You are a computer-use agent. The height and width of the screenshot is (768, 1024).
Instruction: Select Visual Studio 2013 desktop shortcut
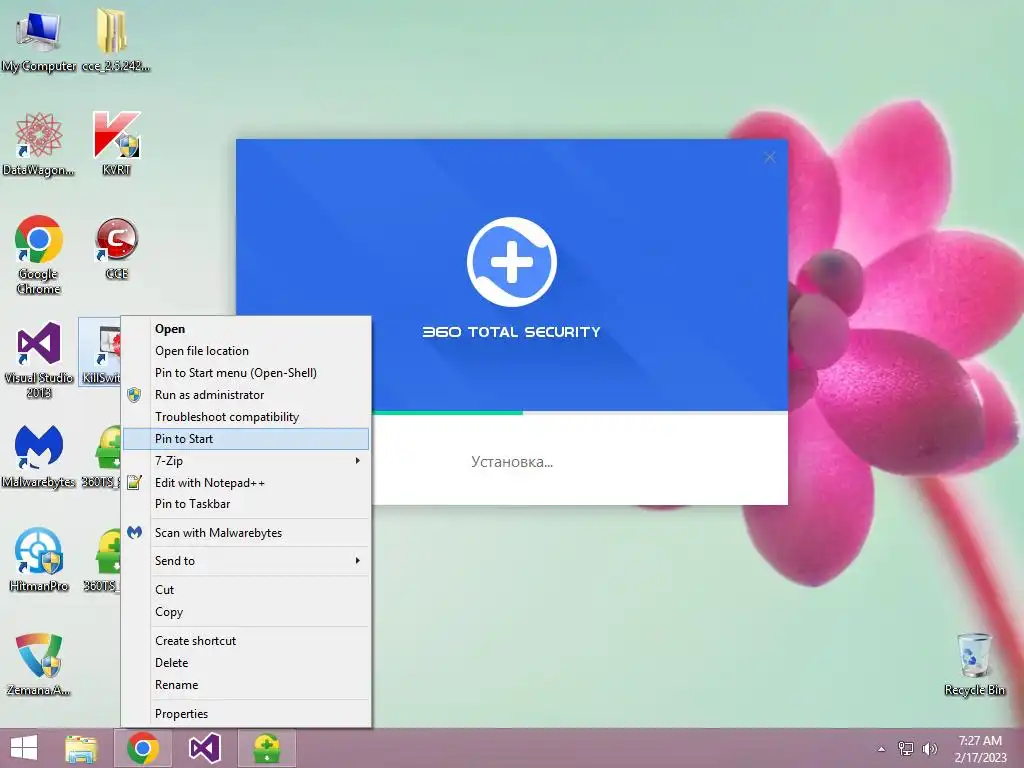tap(39, 359)
